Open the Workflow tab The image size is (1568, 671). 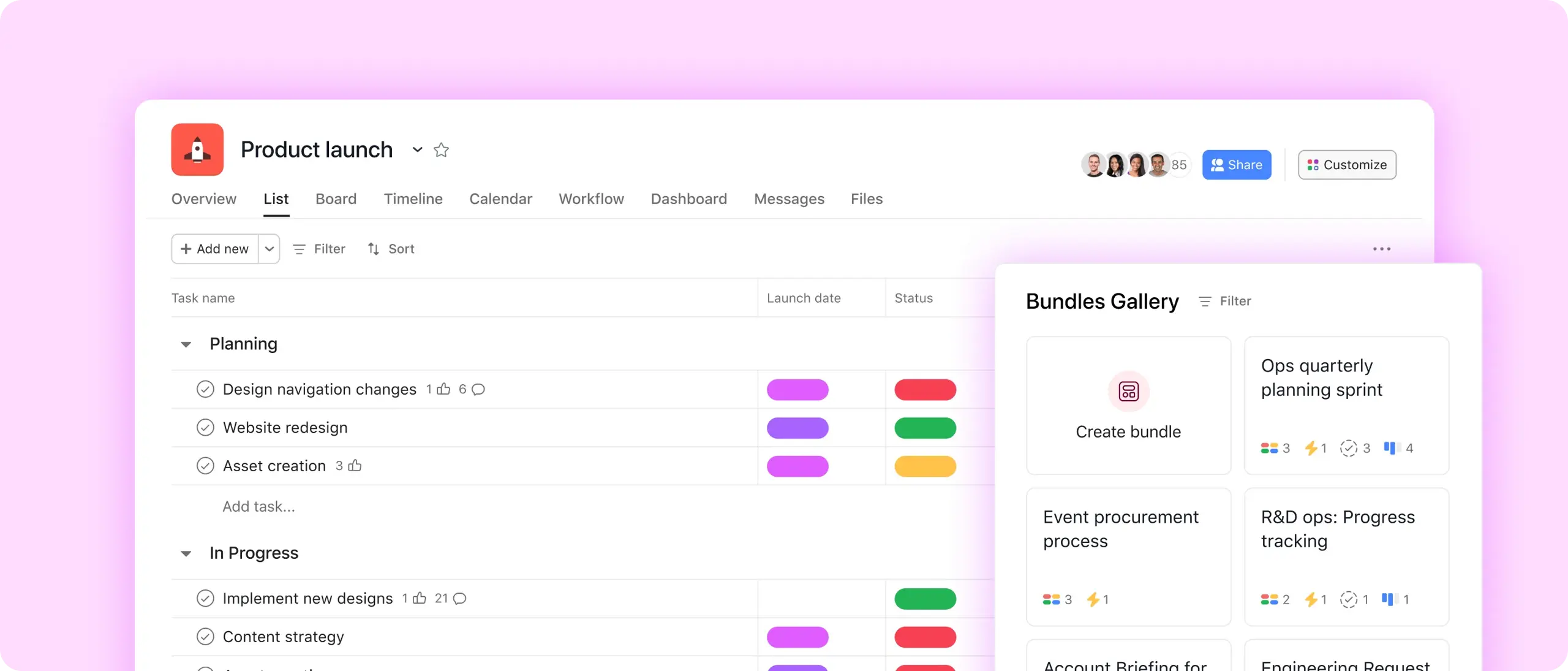[592, 199]
